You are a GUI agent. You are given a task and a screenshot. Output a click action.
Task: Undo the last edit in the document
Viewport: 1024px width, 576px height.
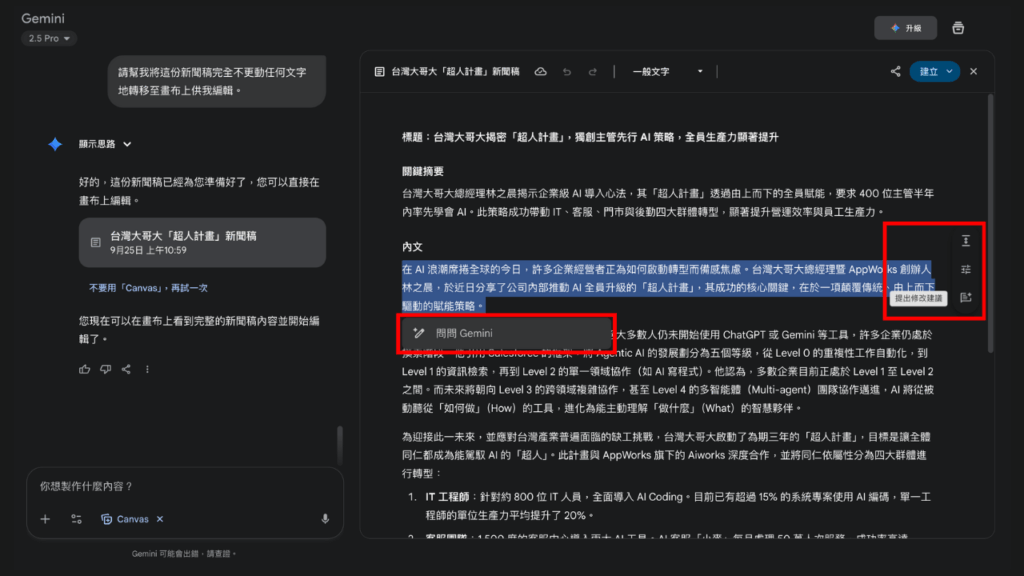[x=566, y=71]
